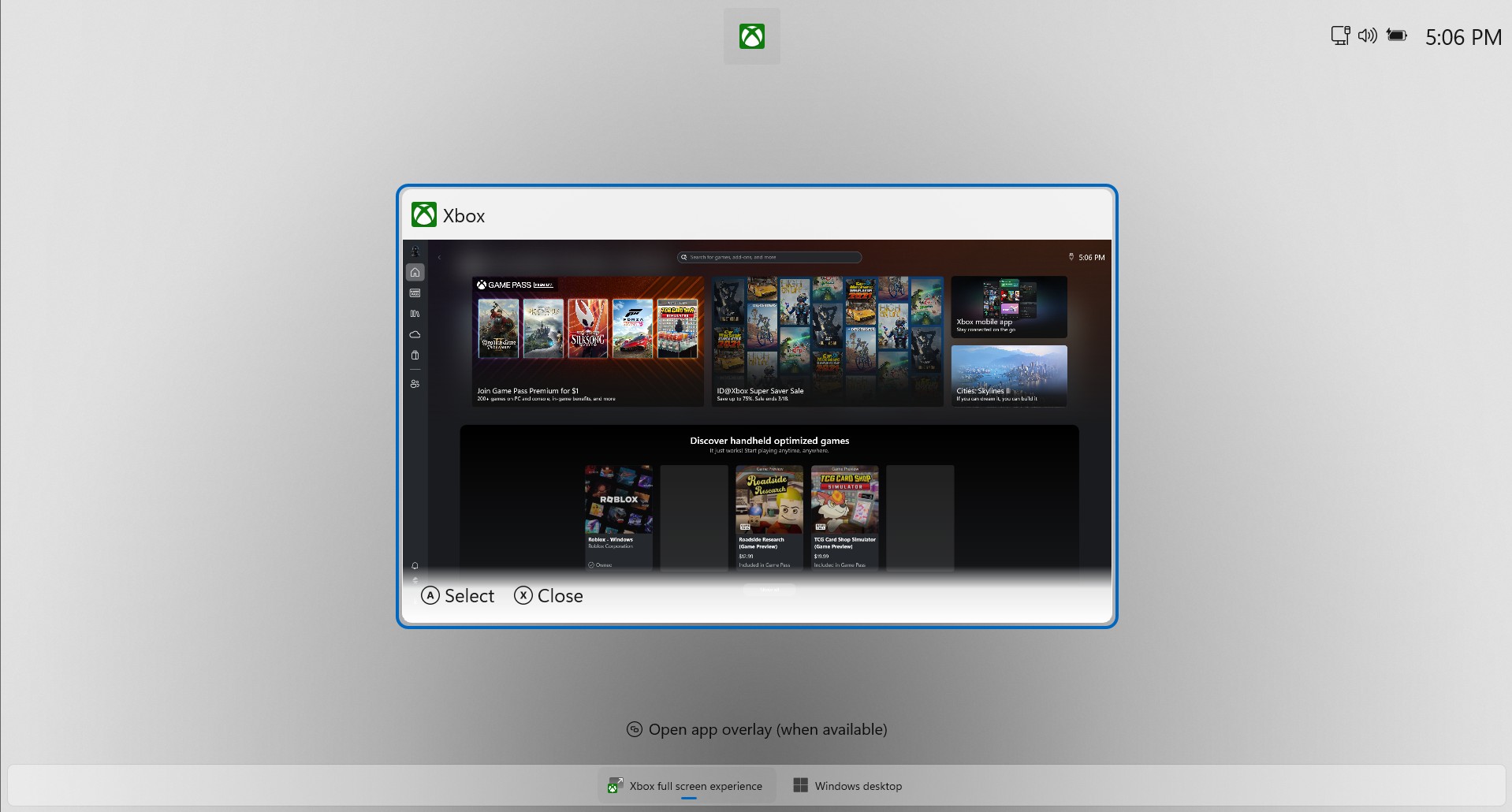Open notifications via the bell icon

tap(415, 565)
